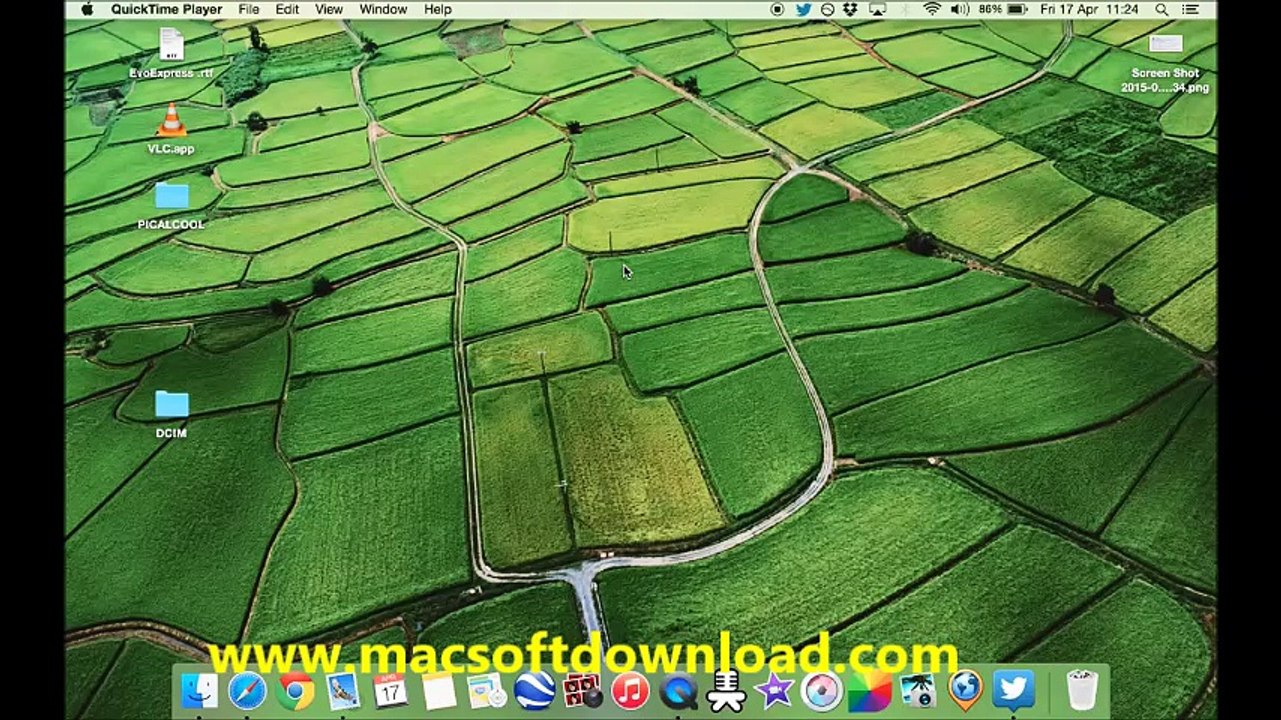Image resolution: width=1281 pixels, height=720 pixels.
Task: Open the AirPlay display menu bar icon
Action: pos(877,9)
